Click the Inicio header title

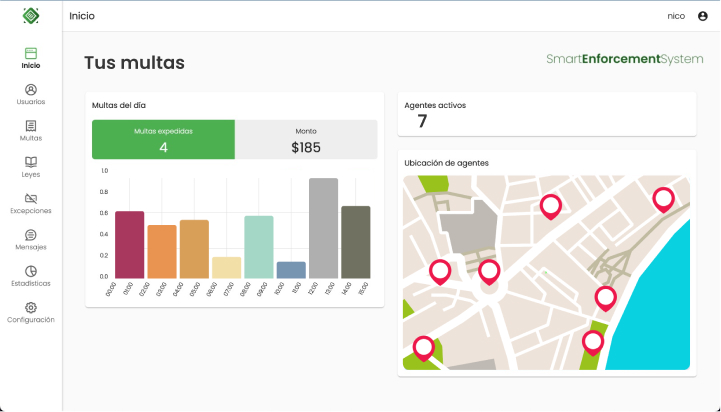click(82, 16)
